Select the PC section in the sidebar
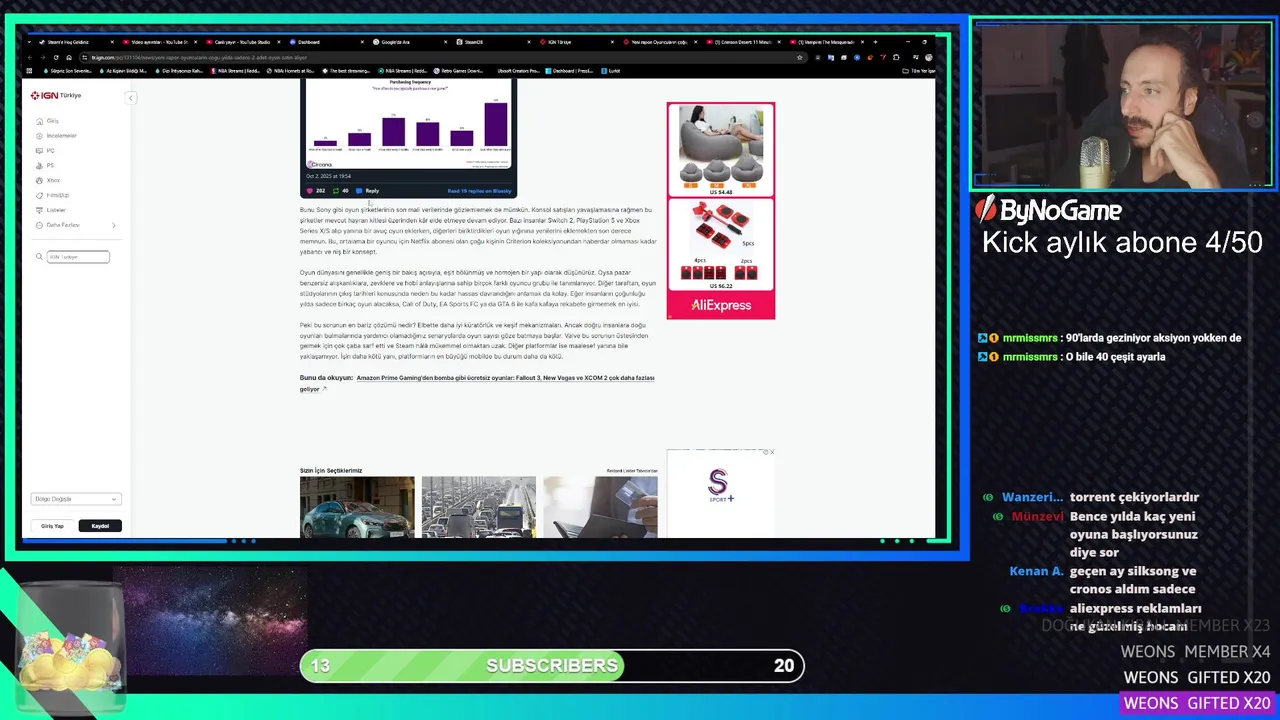The height and width of the screenshot is (720, 1280). [x=46, y=151]
